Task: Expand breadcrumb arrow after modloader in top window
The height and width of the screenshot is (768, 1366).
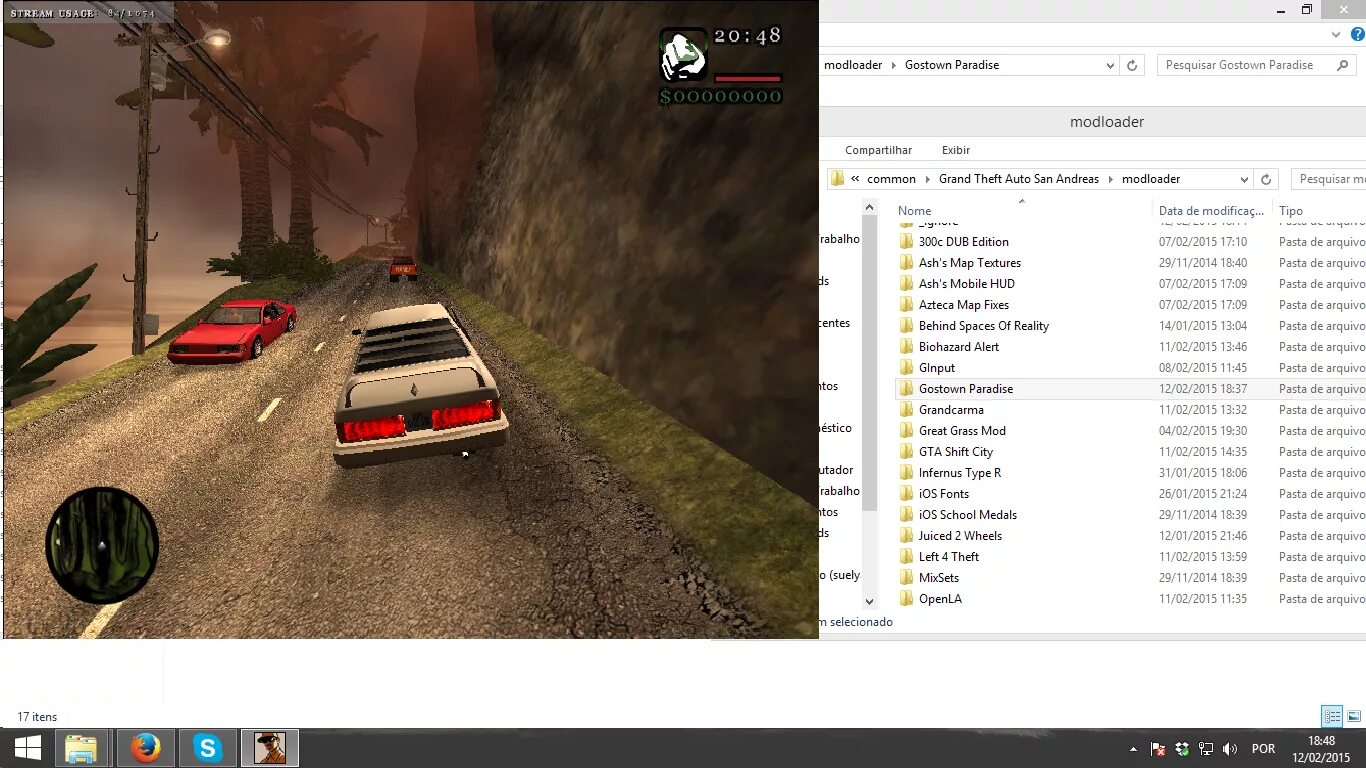Action: (893, 65)
